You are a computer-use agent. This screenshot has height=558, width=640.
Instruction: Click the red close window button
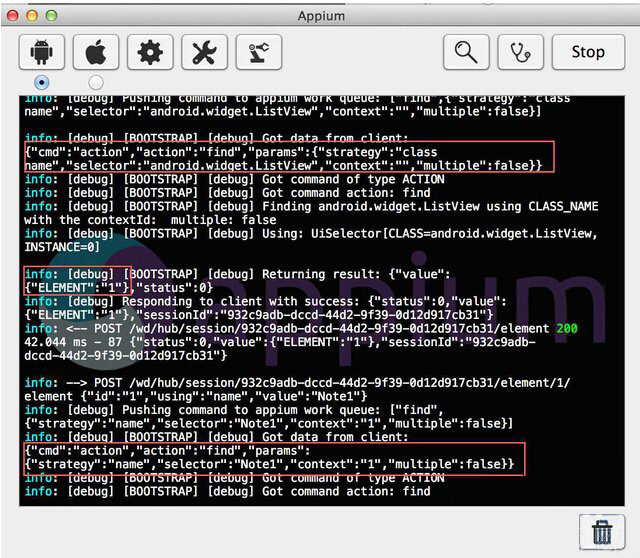13,16
